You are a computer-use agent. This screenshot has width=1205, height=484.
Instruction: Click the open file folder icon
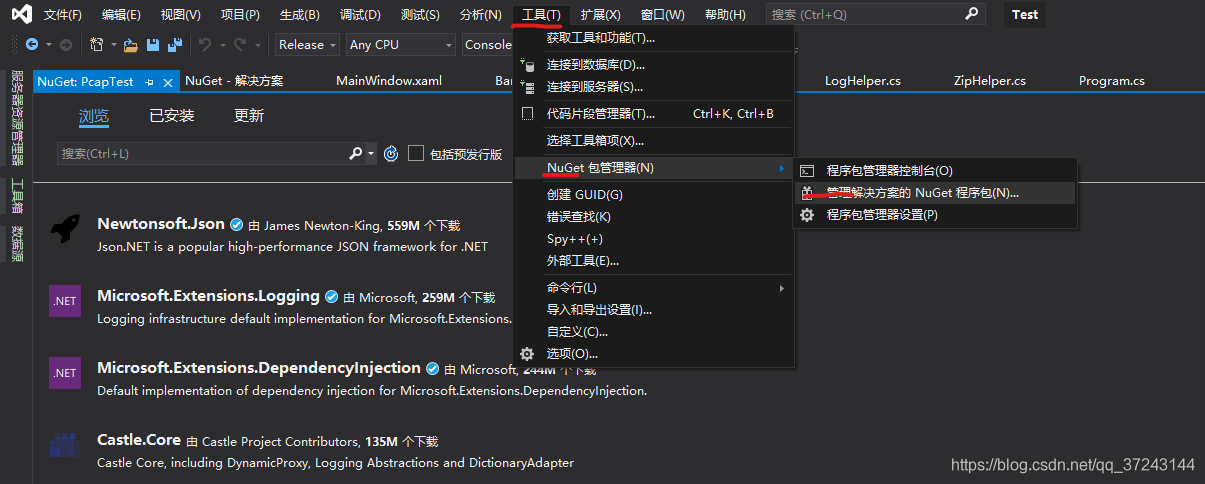pos(131,45)
